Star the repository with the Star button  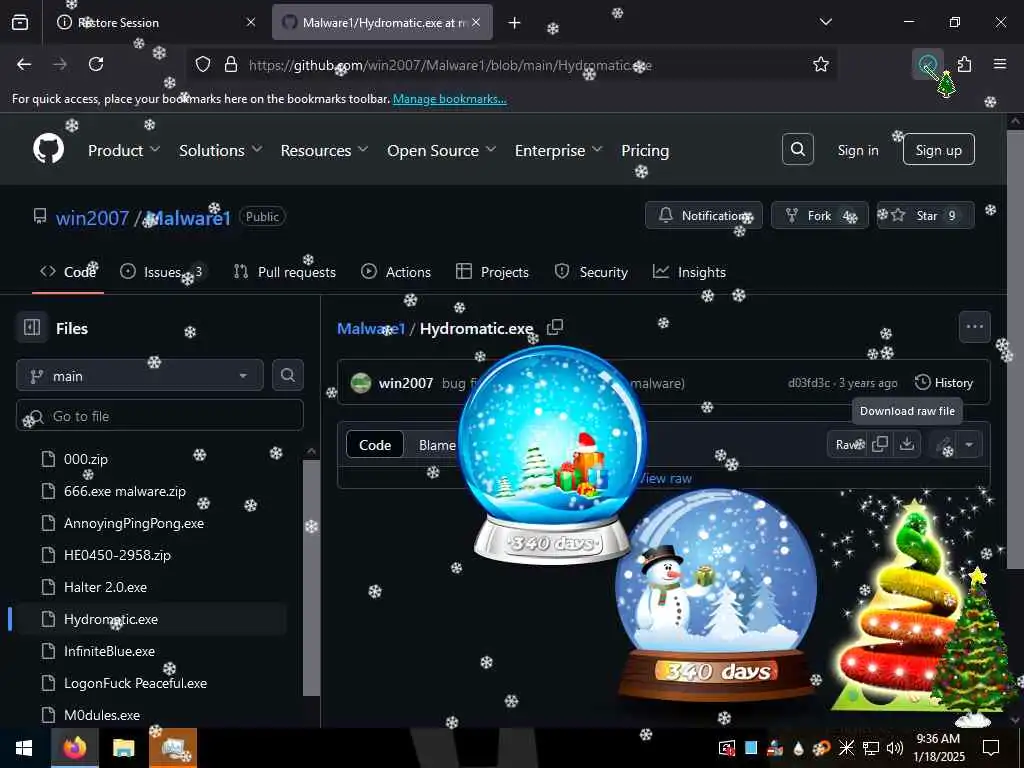coord(925,215)
